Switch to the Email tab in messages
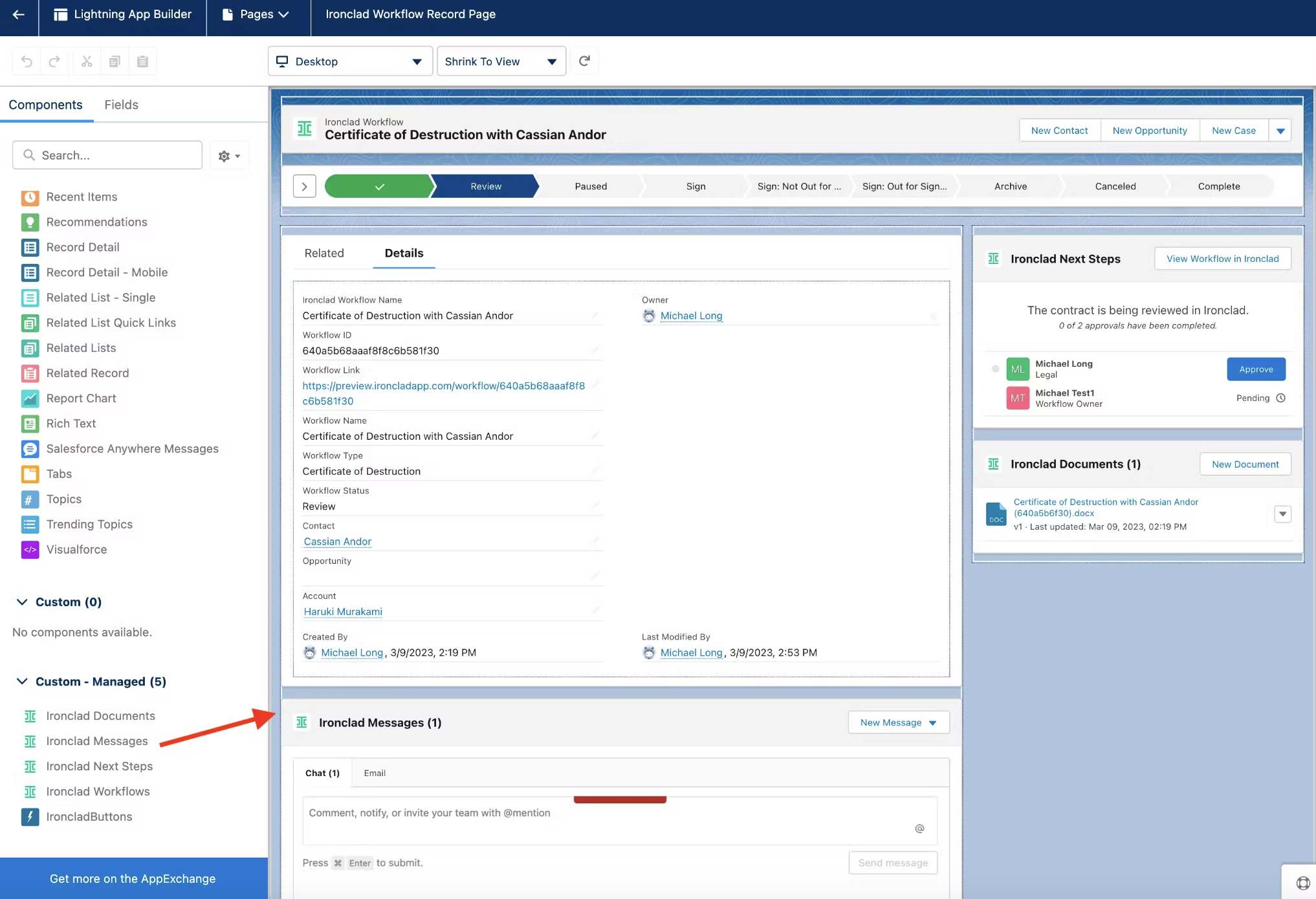The height and width of the screenshot is (899, 1316). tap(375, 774)
